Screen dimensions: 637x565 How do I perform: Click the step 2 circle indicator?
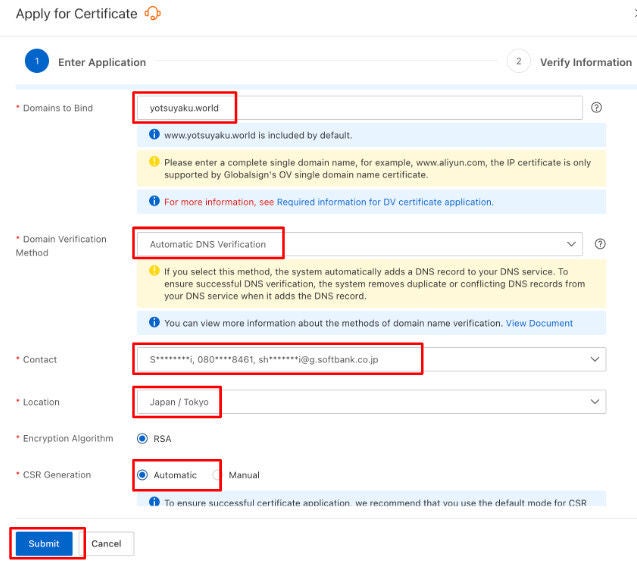[518, 62]
